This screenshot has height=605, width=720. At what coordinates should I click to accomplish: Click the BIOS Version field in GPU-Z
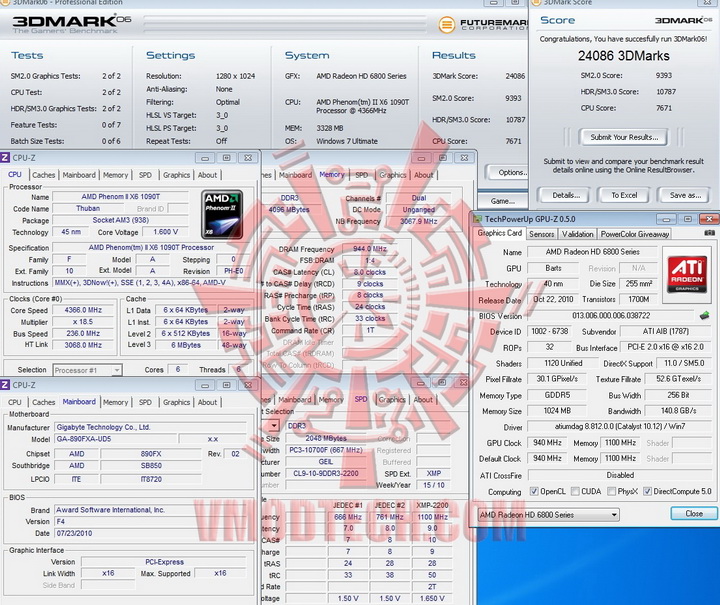coord(611,315)
